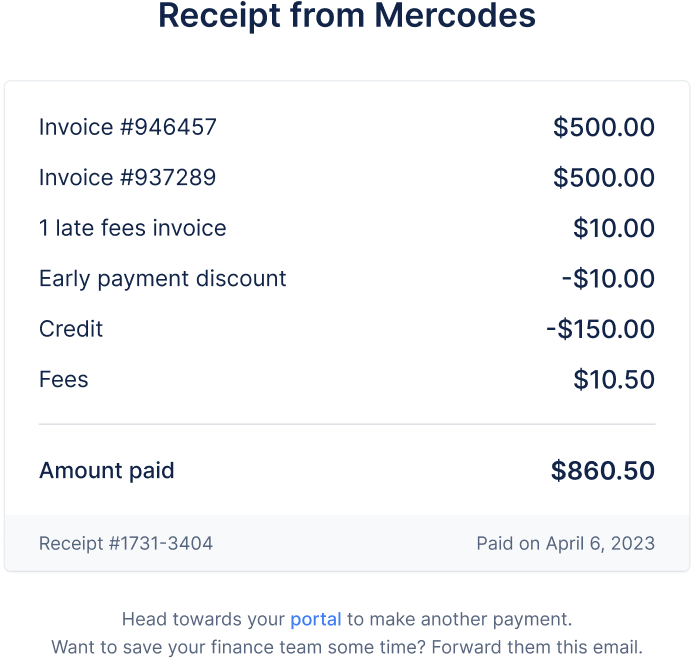The height and width of the screenshot is (658, 694).
Task: Click the Forward them this email text
Action: 537,647
